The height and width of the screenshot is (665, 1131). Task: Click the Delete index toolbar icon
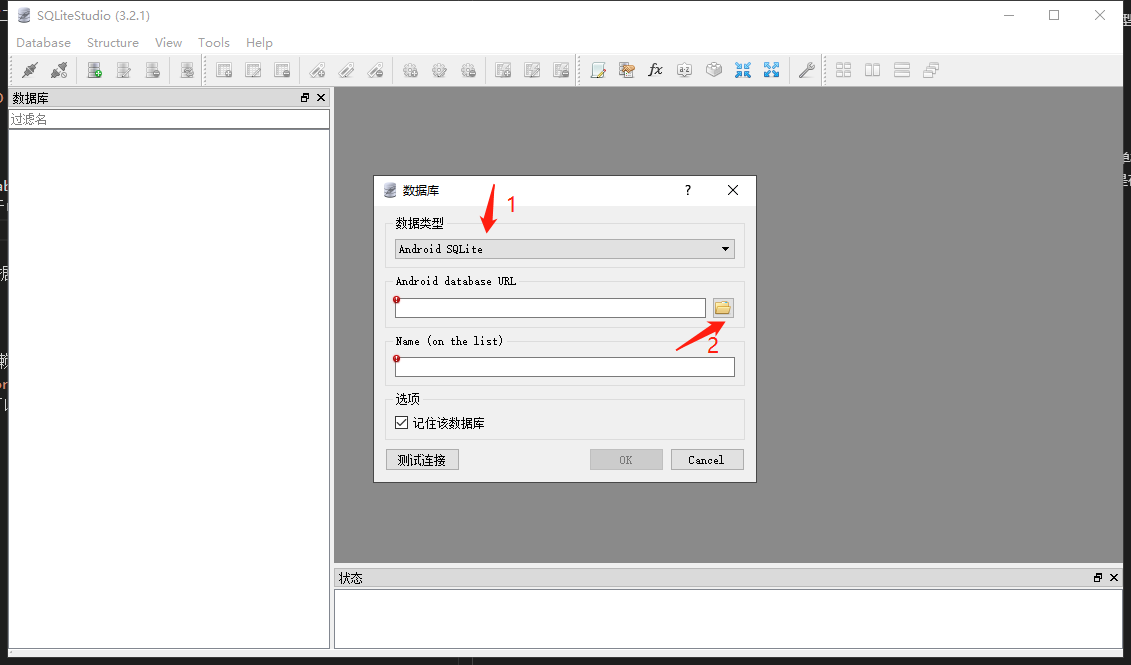coord(375,70)
